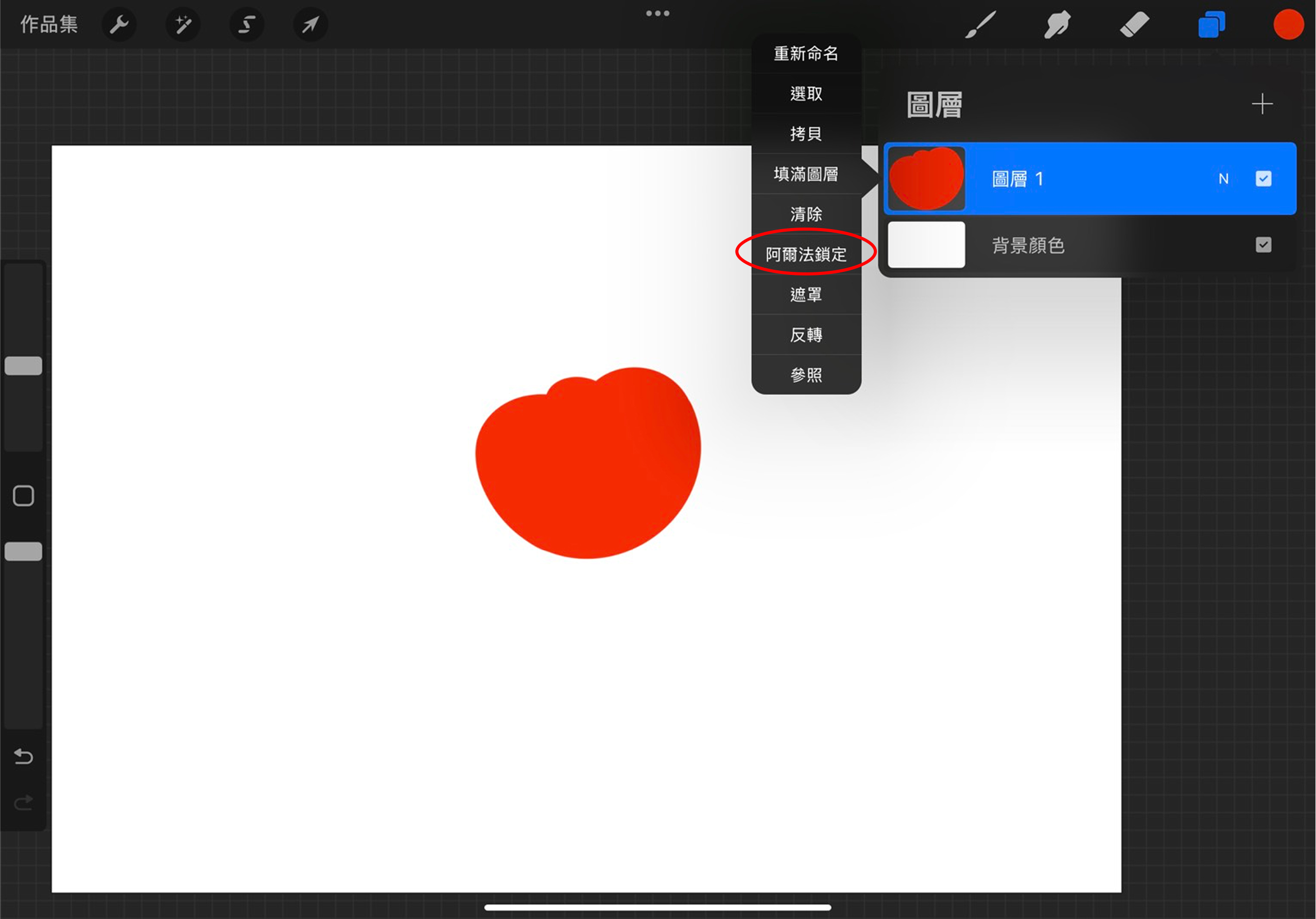Select the Eraser tool

(1134, 25)
